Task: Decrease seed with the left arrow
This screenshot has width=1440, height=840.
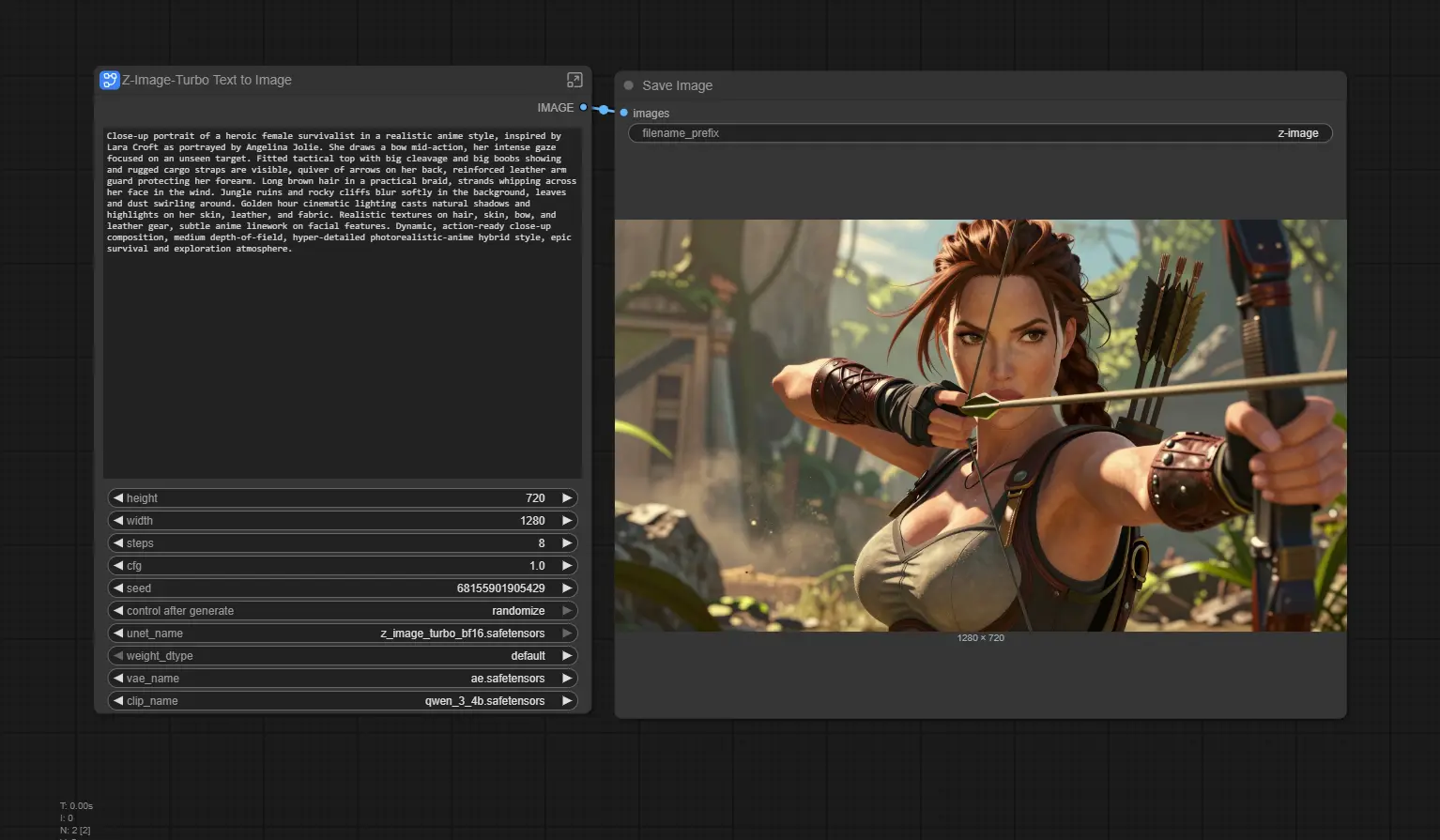Action: coord(118,588)
